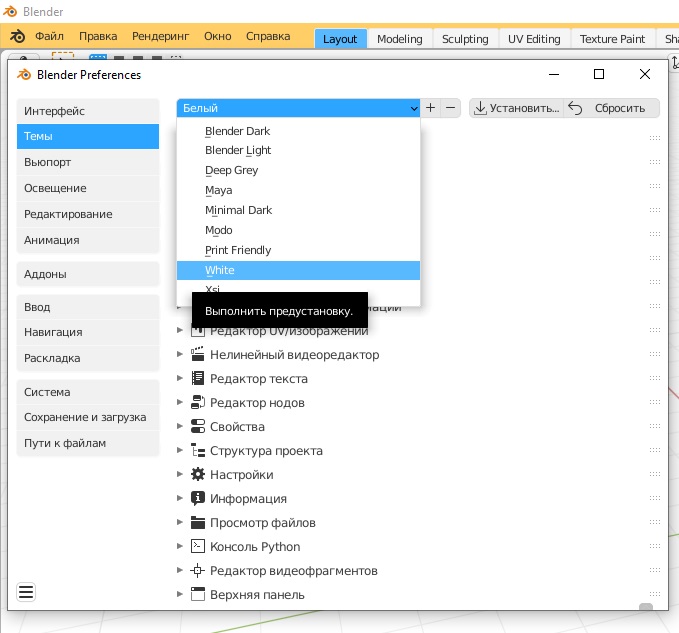Viewport: 679px width, 633px height.
Task: Switch to the UV Editing workspace tab
Action: 534,39
